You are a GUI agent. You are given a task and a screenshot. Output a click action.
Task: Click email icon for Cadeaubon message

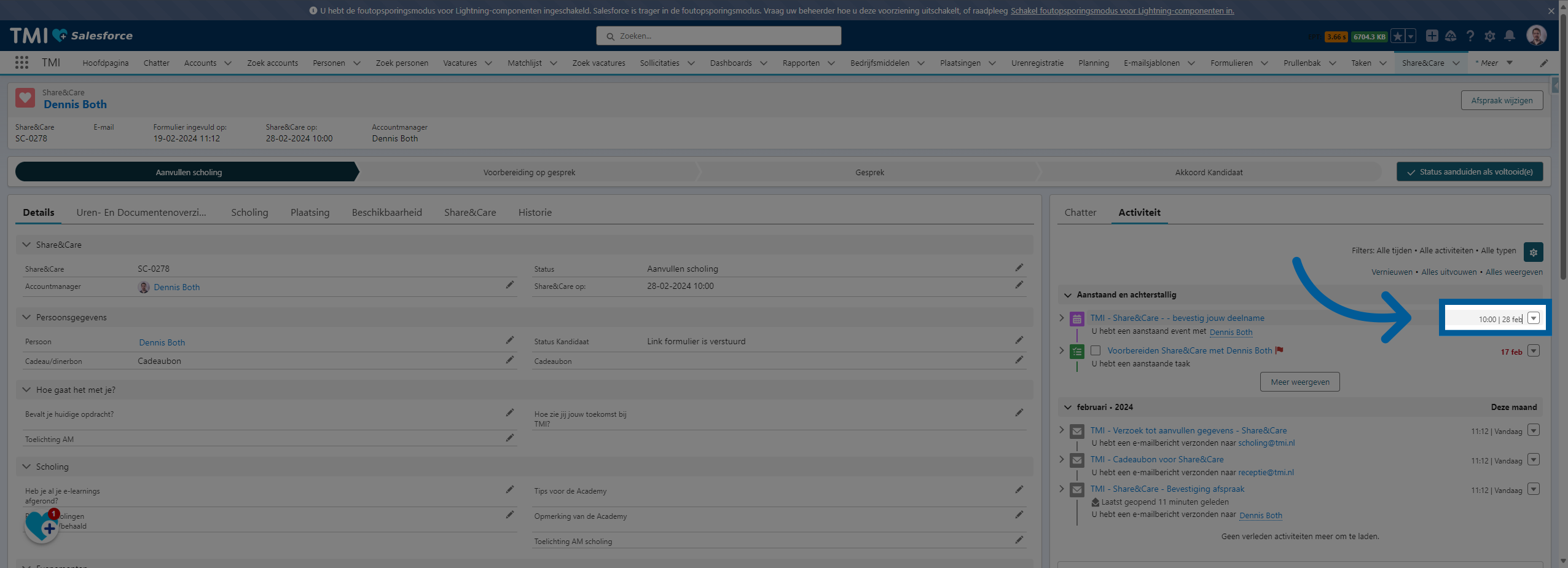1076,460
